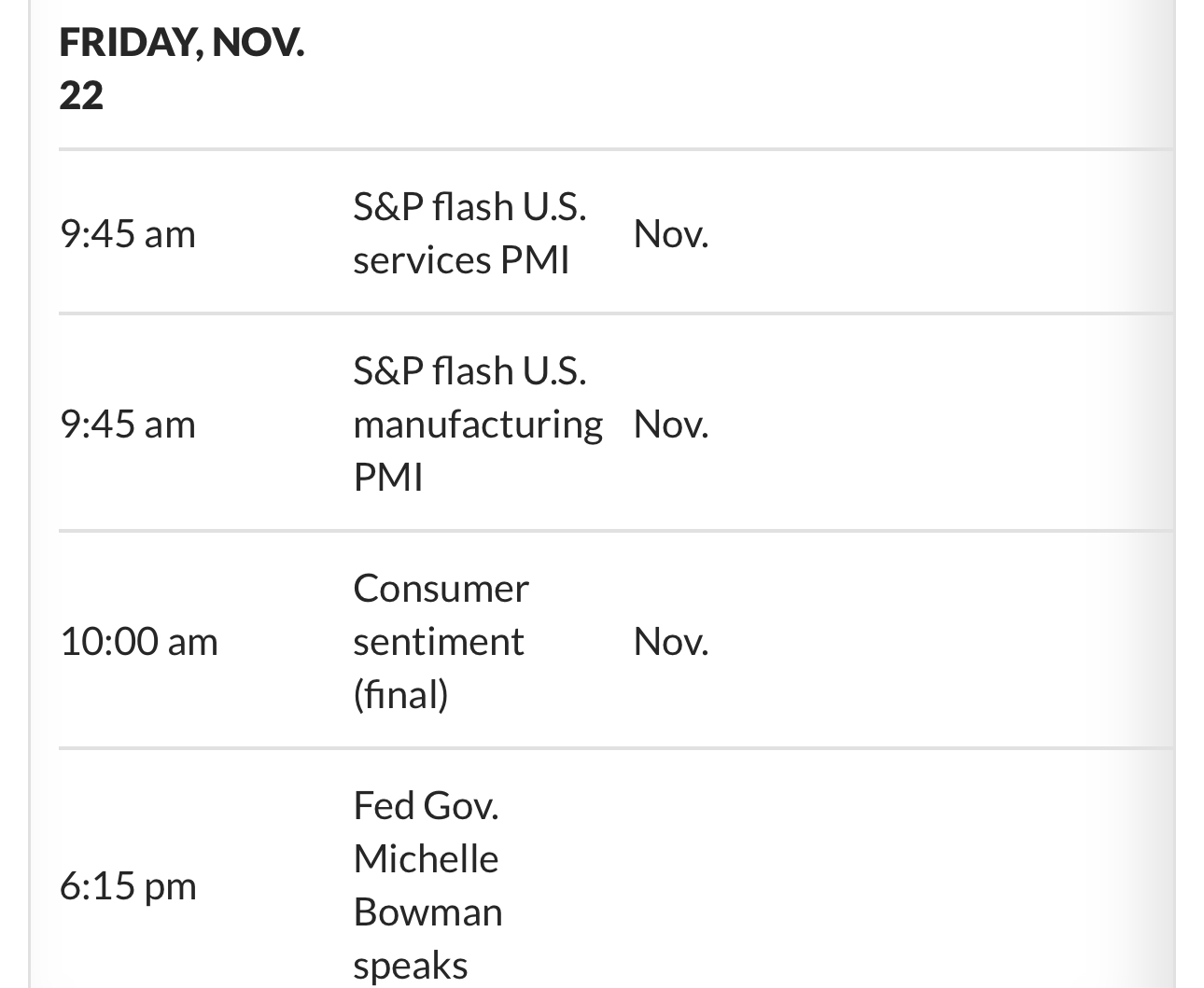Click the word Bowman in the Fed event
Image resolution: width=1204 pixels, height=988 pixels.
coord(427,911)
